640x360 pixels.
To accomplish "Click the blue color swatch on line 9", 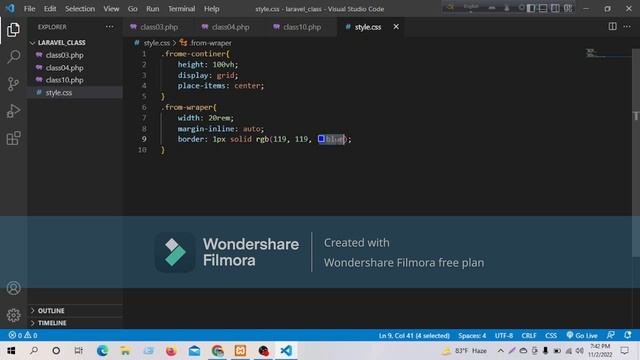I will pos(321,139).
